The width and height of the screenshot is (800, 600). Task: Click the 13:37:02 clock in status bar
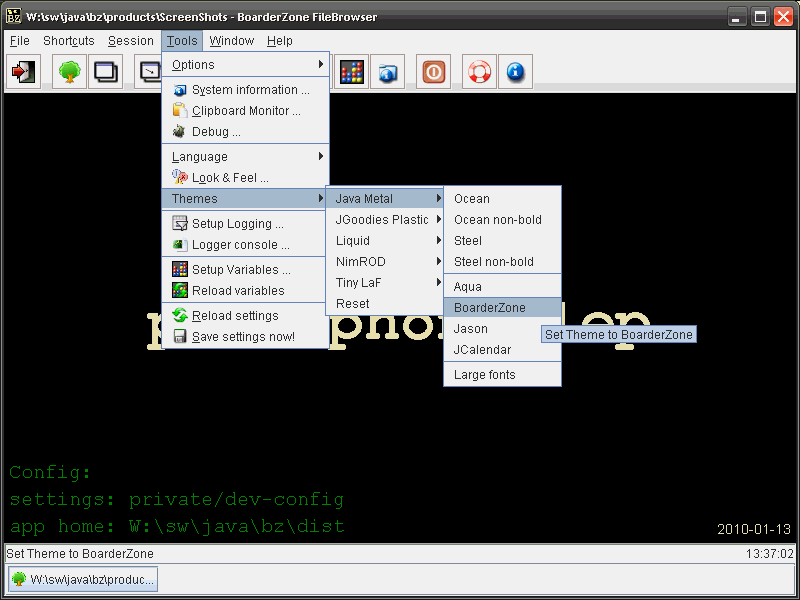769,554
